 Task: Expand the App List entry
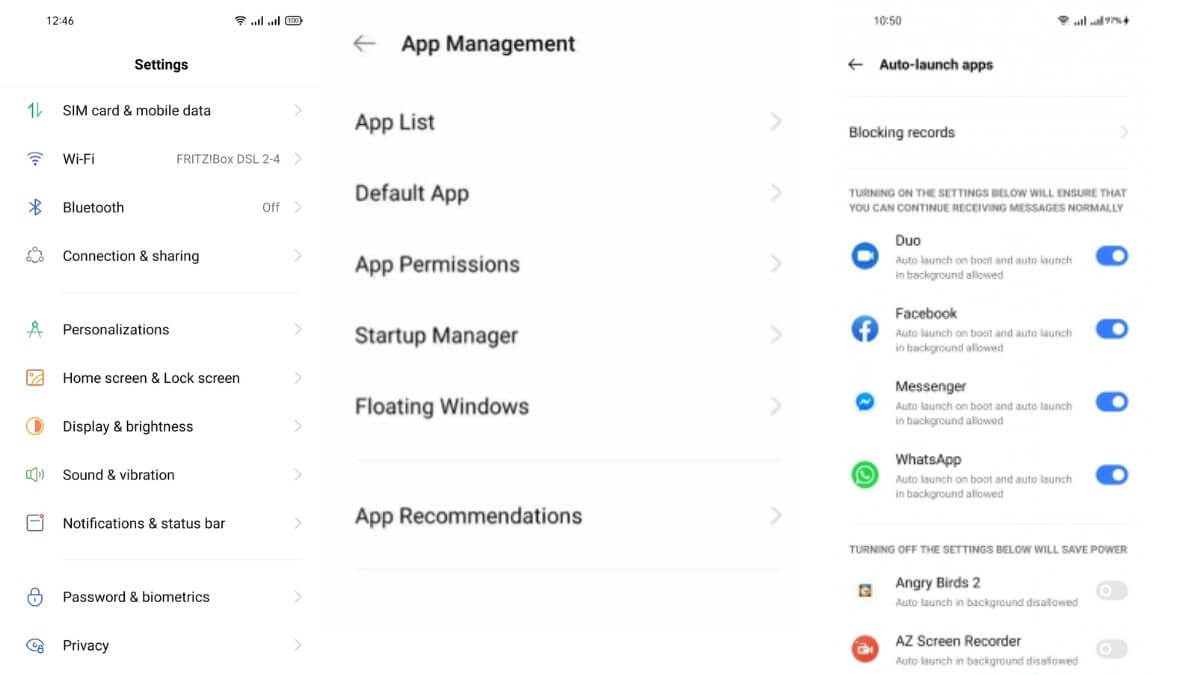566,122
